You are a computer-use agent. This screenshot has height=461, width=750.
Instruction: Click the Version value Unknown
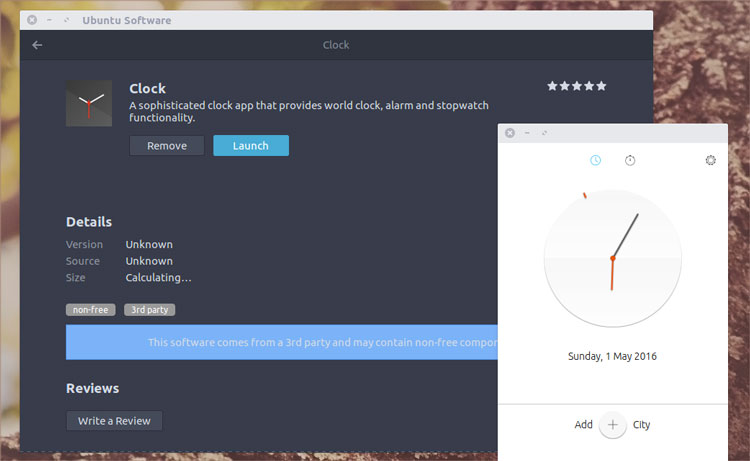pos(149,244)
